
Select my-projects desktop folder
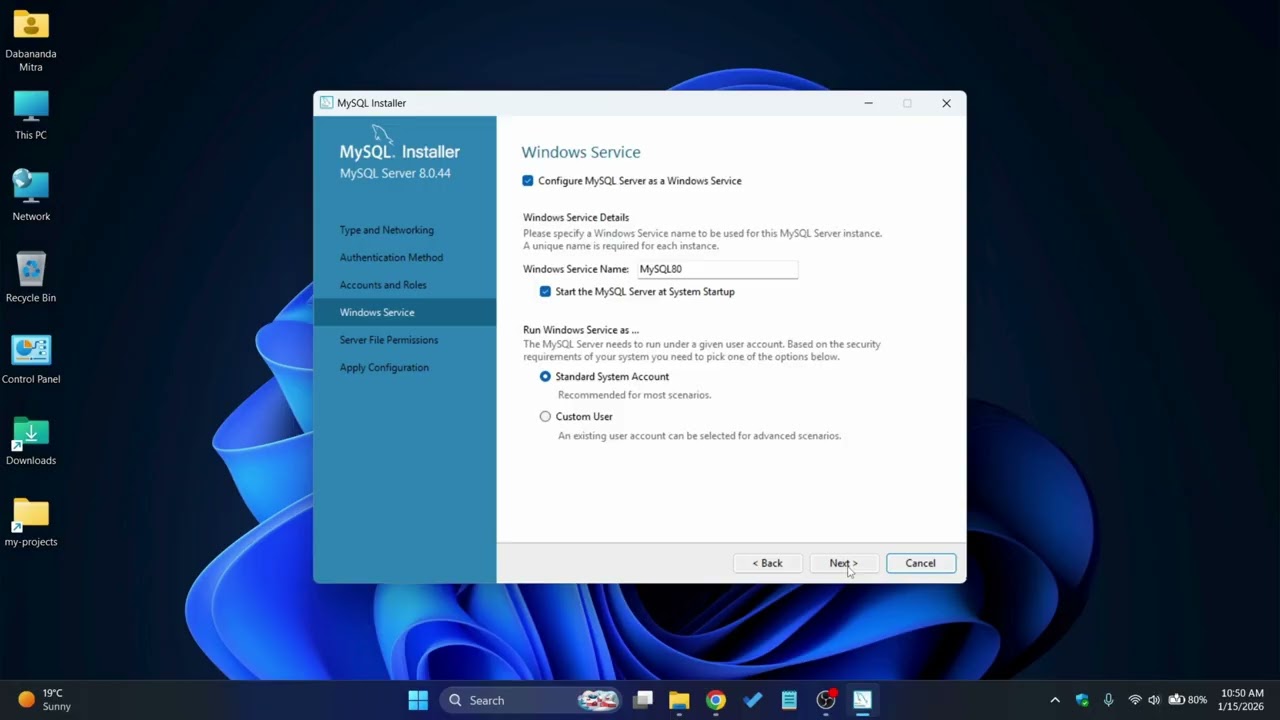pos(31,522)
